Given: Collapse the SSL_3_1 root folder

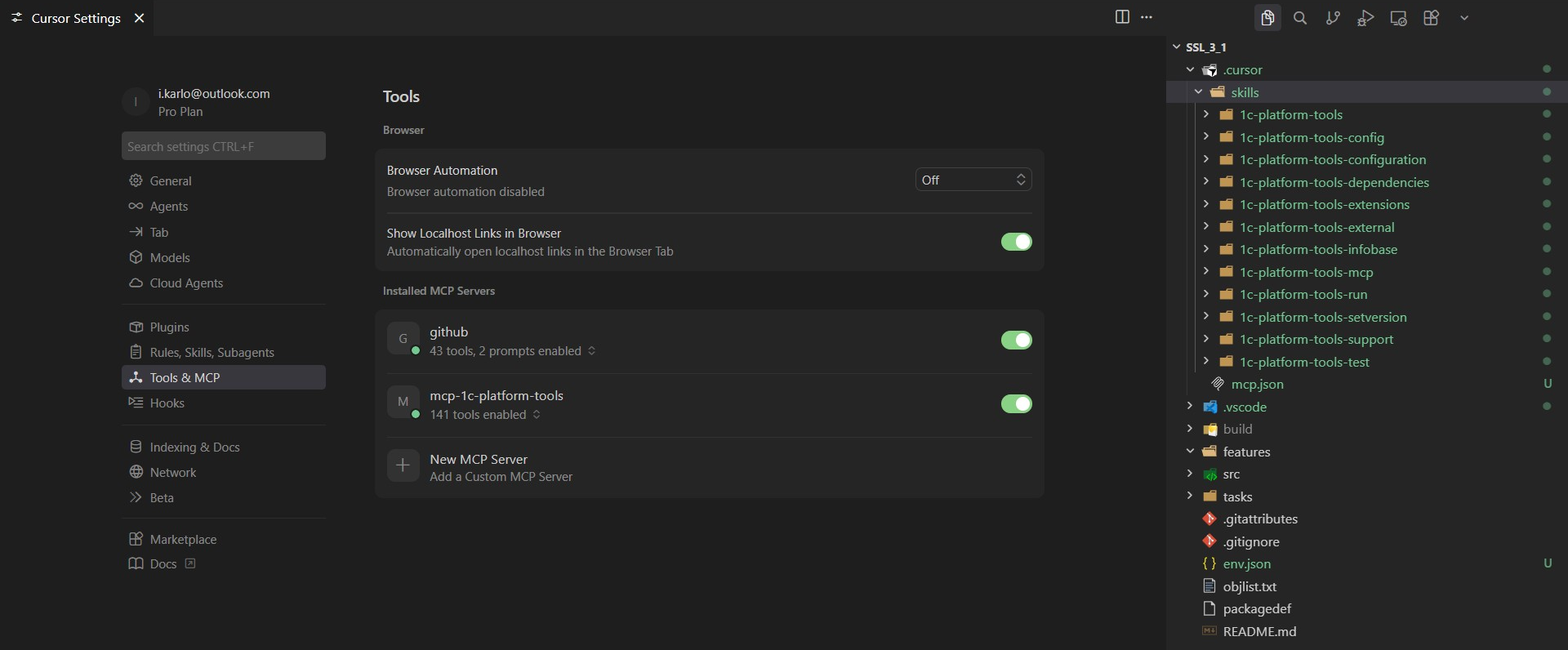Looking at the screenshot, I should click(x=1177, y=47).
